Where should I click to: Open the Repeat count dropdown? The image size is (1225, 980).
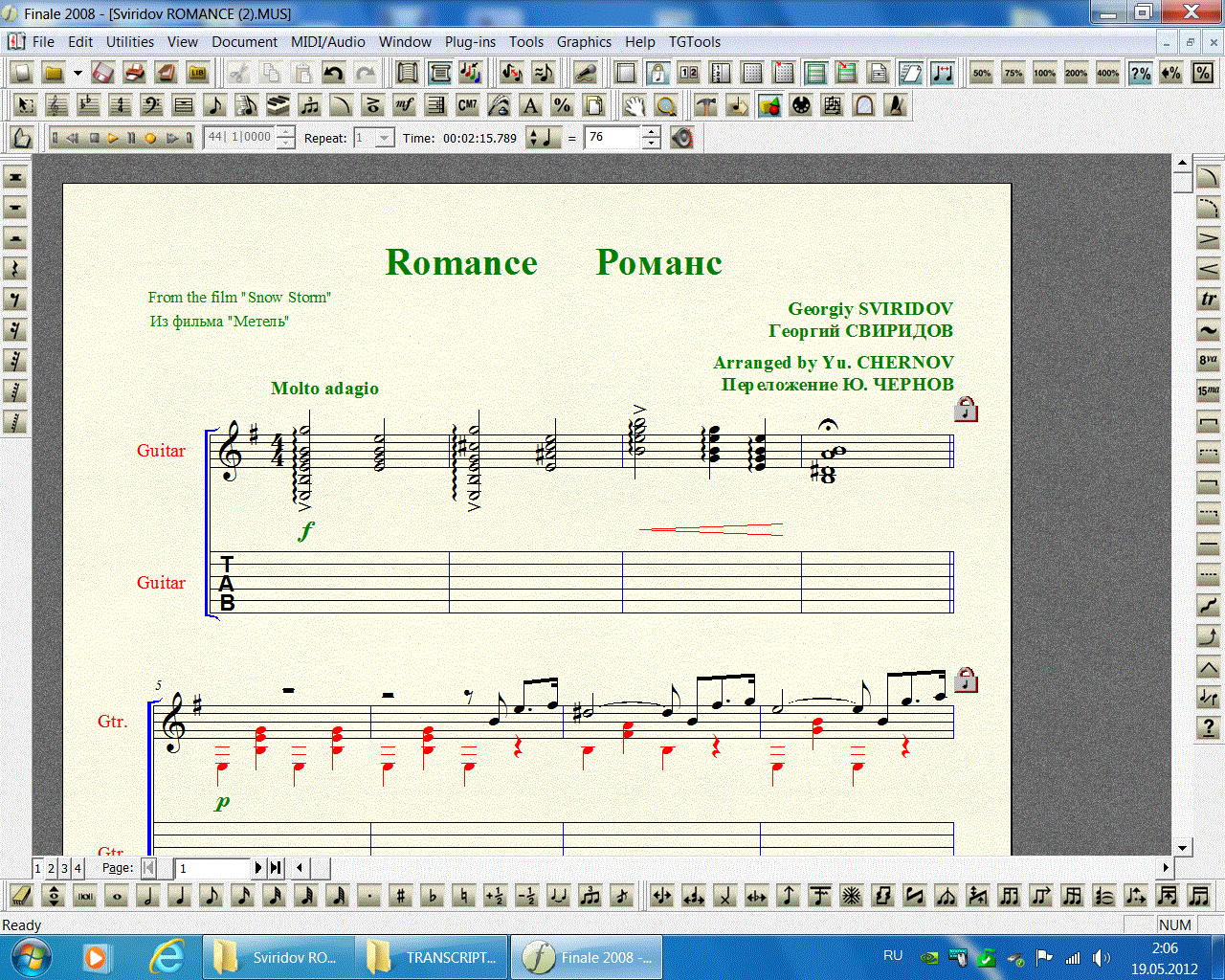(x=384, y=138)
